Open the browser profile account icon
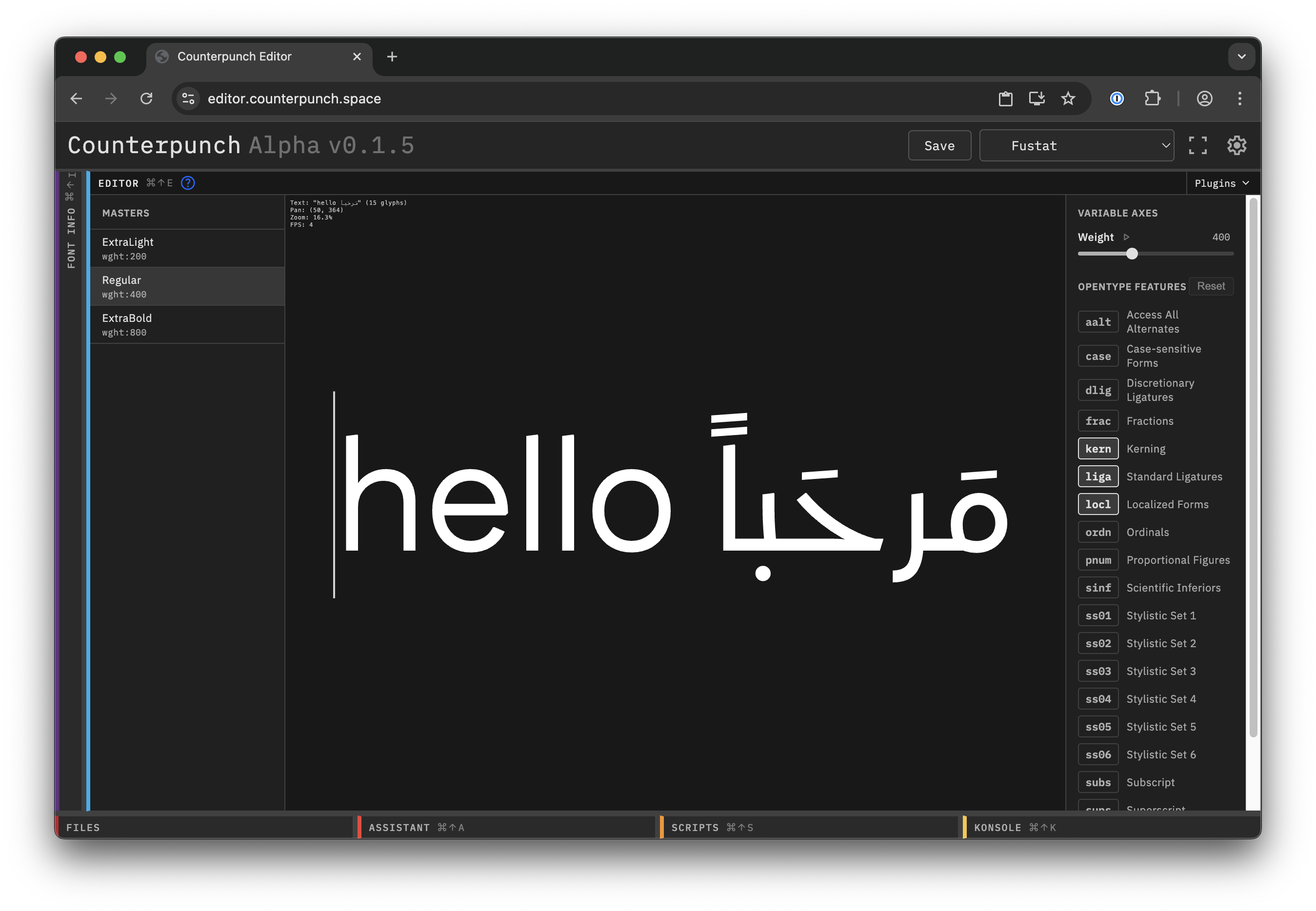 tap(1204, 98)
